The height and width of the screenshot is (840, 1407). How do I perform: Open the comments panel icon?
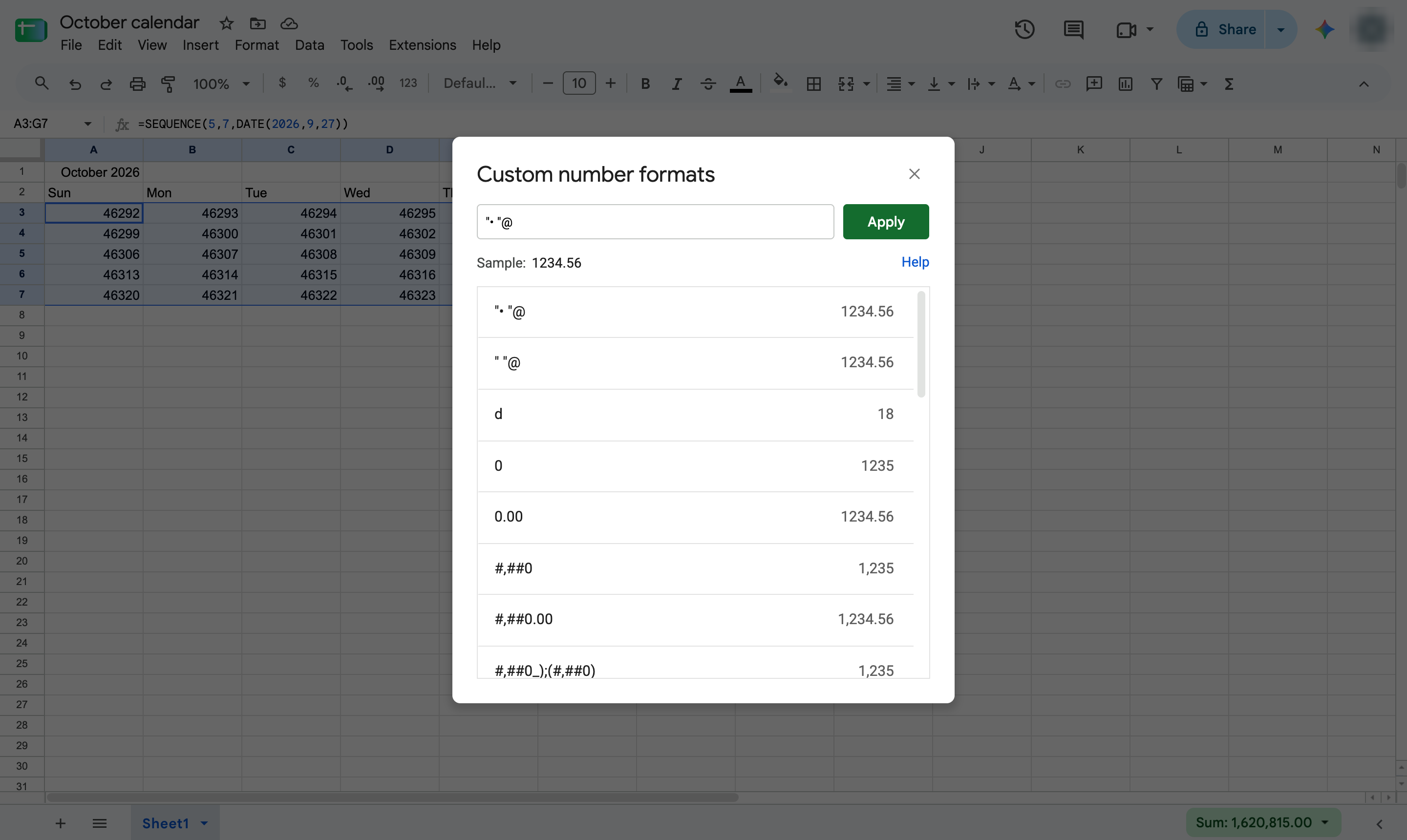pyautogui.click(x=1073, y=29)
